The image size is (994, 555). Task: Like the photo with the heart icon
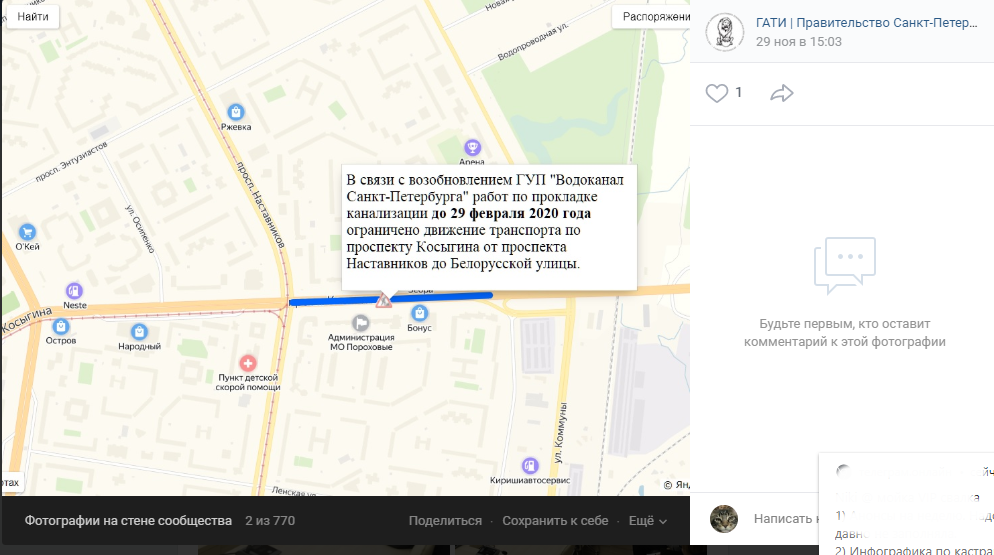(x=717, y=93)
